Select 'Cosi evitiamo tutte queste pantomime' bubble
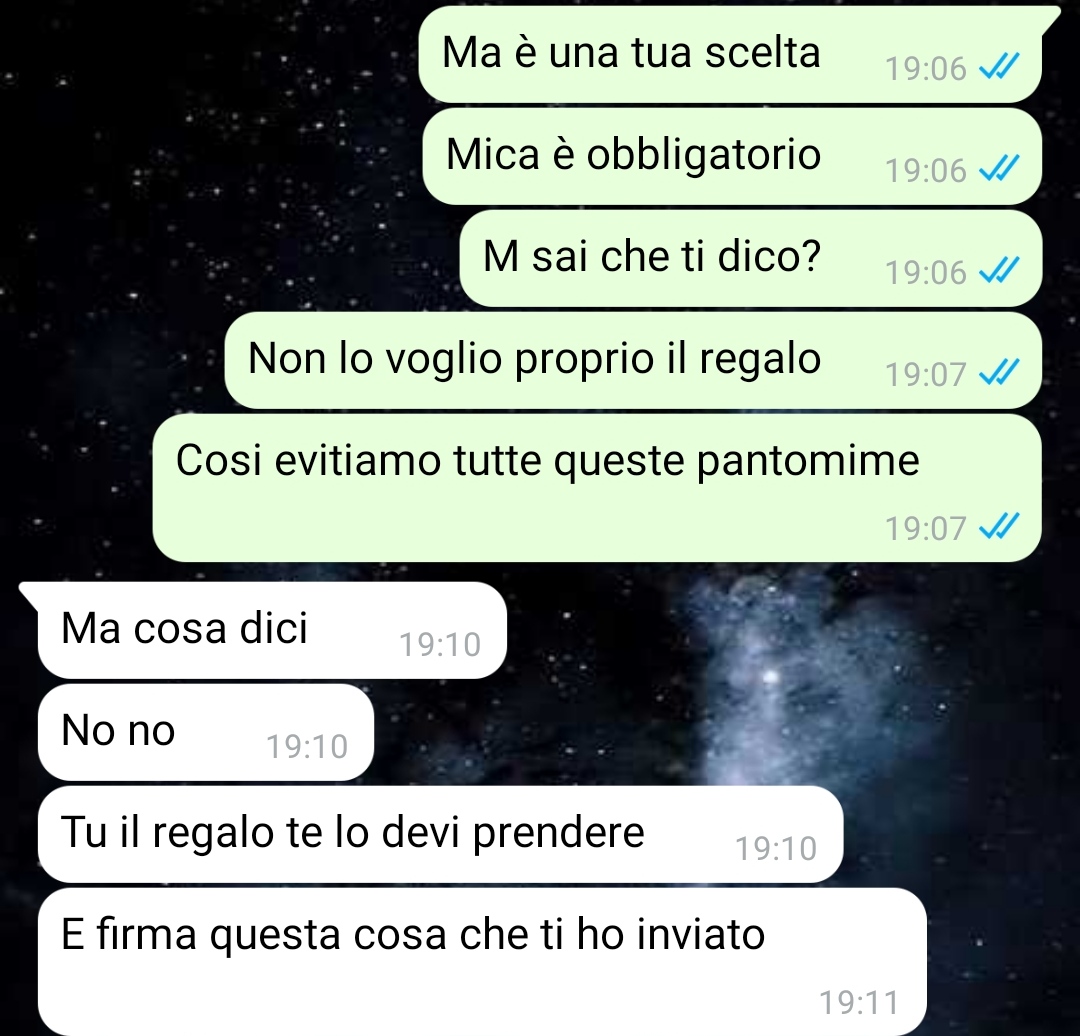 (x=596, y=488)
